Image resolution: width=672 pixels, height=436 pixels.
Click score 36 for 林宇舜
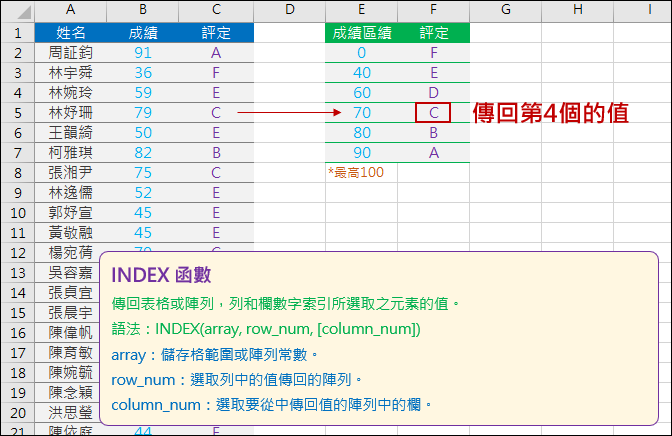[x=143, y=73]
